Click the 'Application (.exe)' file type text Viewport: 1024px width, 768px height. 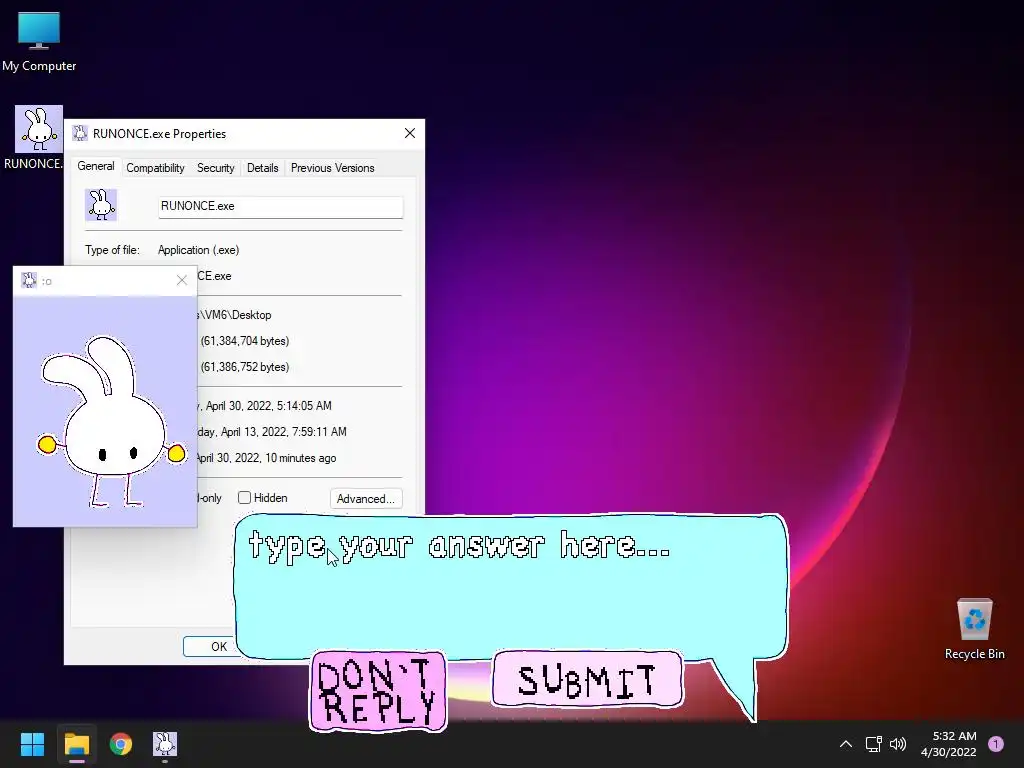(x=199, y=249)
